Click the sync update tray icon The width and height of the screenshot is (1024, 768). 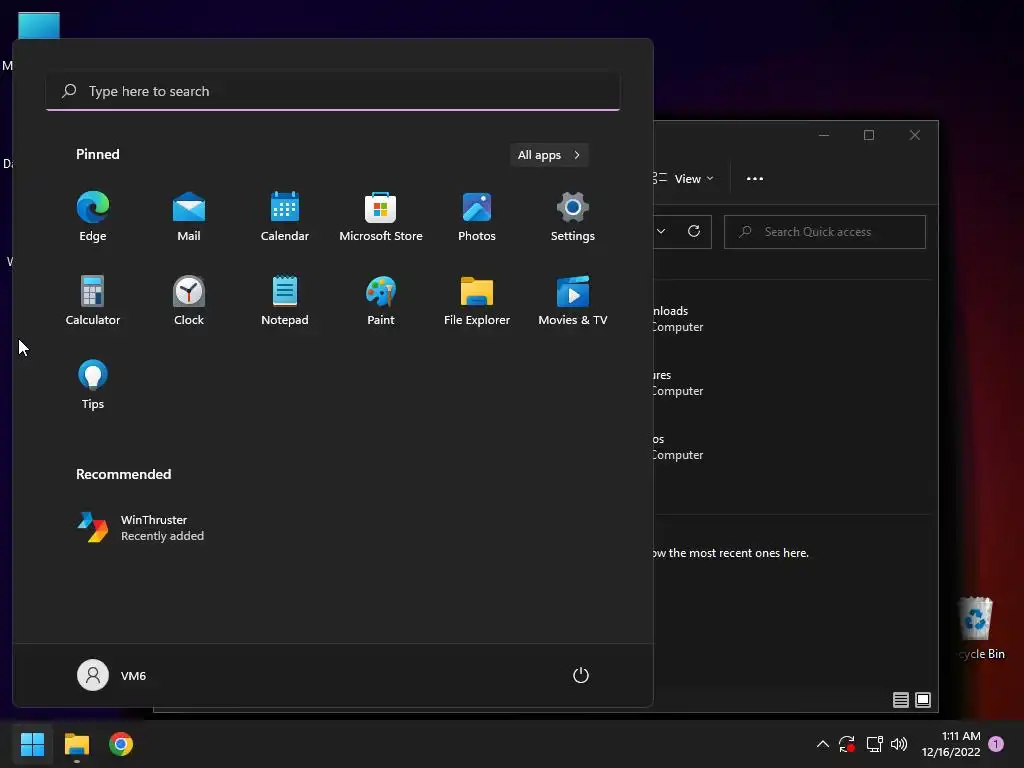point(847,744)
